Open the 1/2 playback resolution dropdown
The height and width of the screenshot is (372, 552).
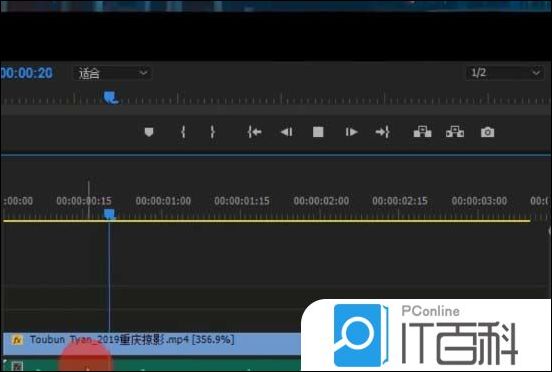504,73
